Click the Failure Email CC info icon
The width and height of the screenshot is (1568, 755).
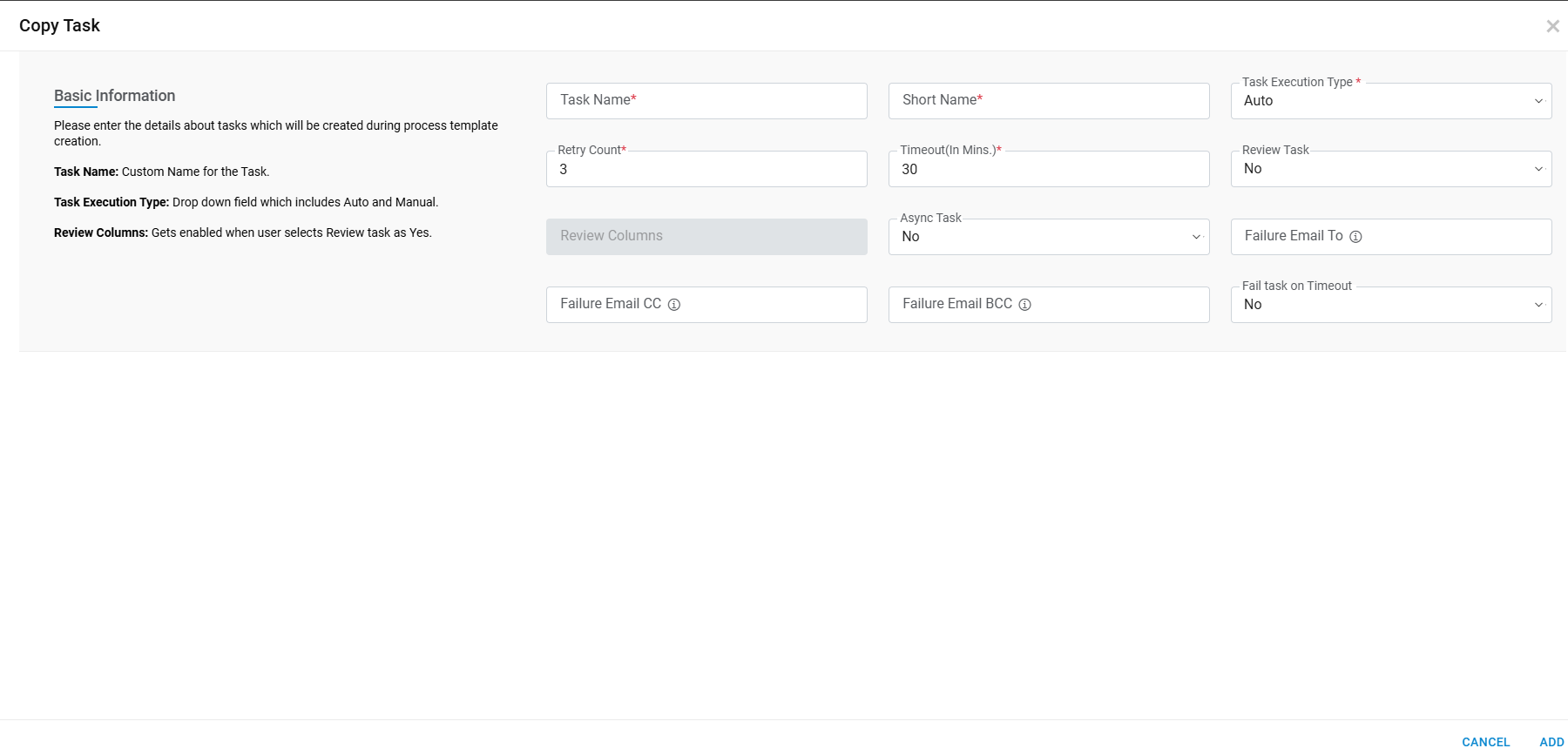click(674, 305)
